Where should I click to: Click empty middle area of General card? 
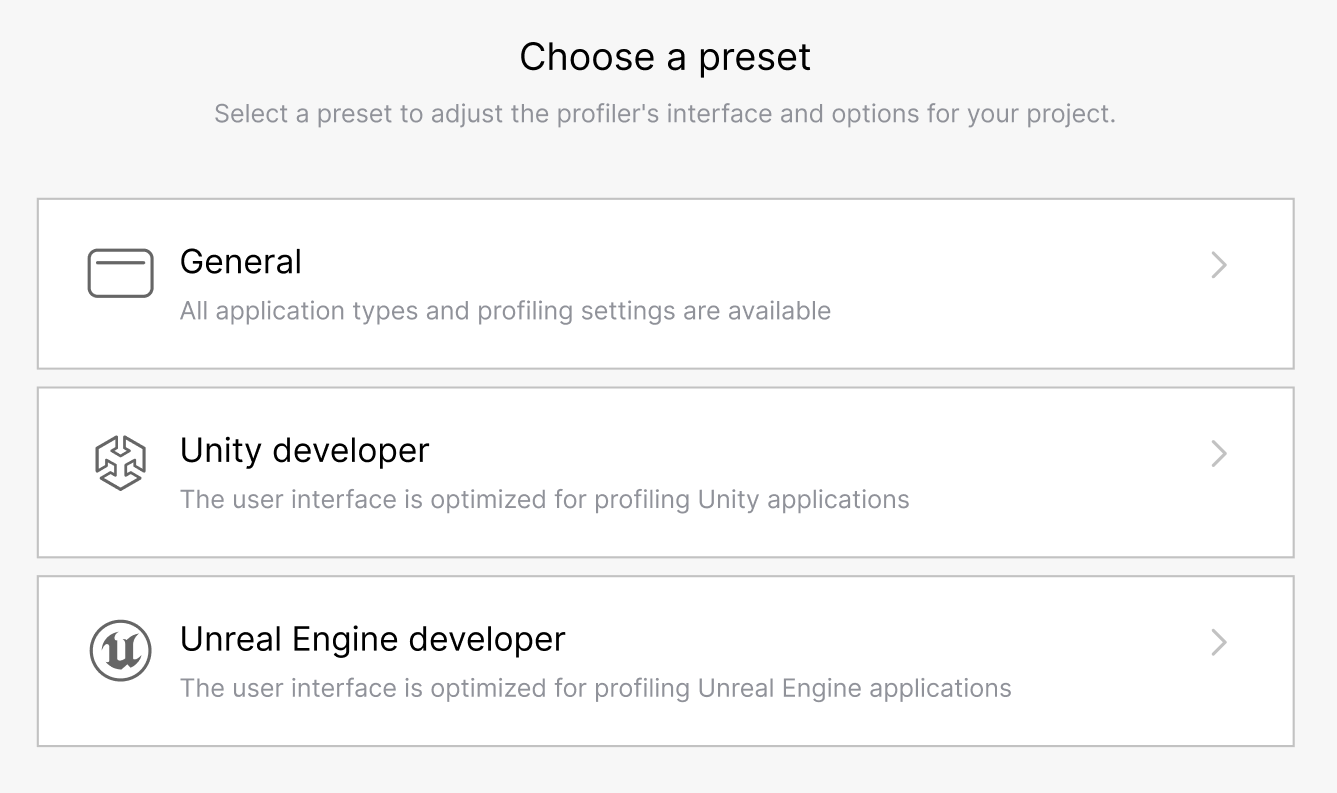[1000, 284]
